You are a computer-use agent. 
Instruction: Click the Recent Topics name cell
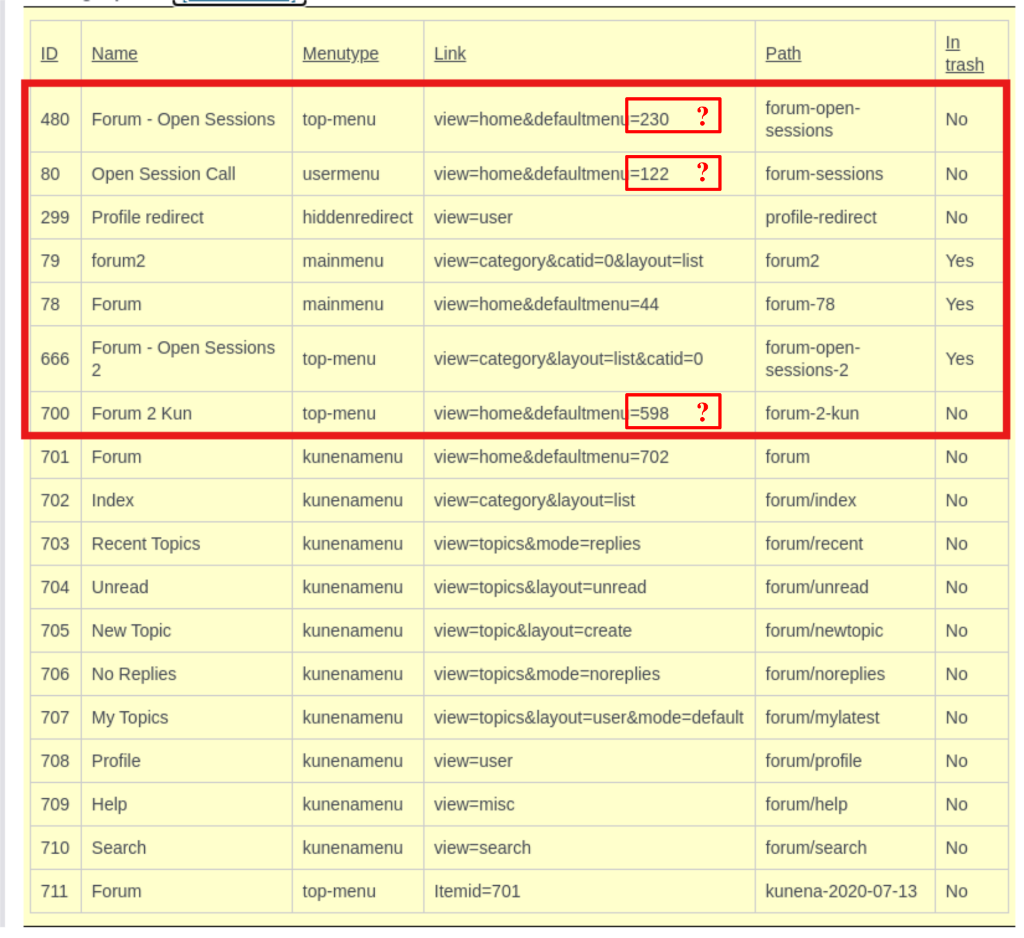pos(145,544)
